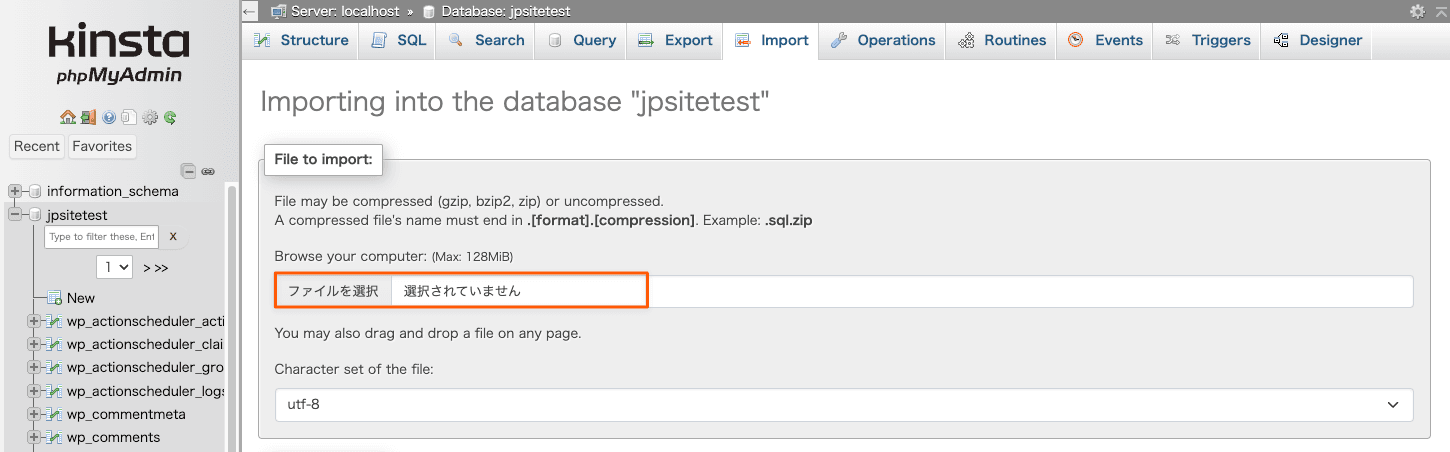Expand the wp_actionscheduler_clai table node
The width and height of the screenshot is (1450, 452).
coord(35,344)
